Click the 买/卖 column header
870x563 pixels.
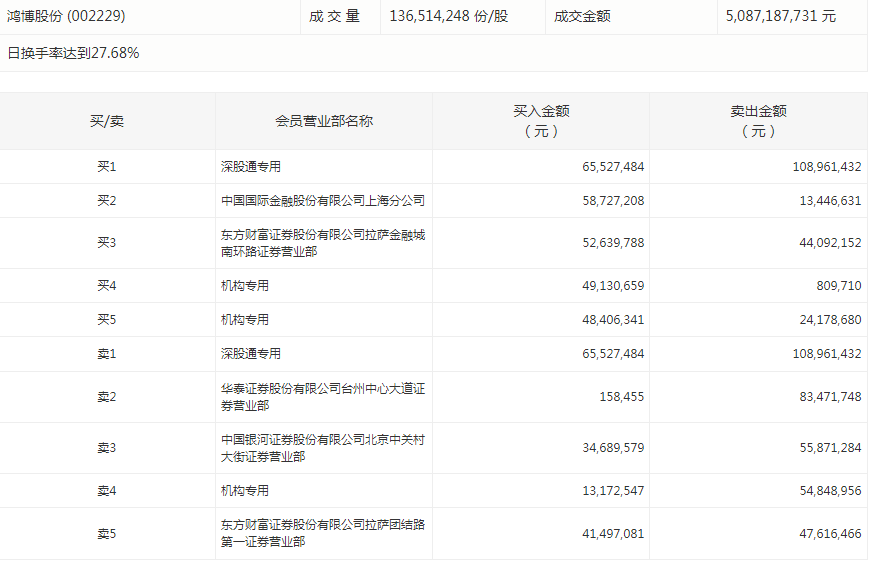click(107, 121)
